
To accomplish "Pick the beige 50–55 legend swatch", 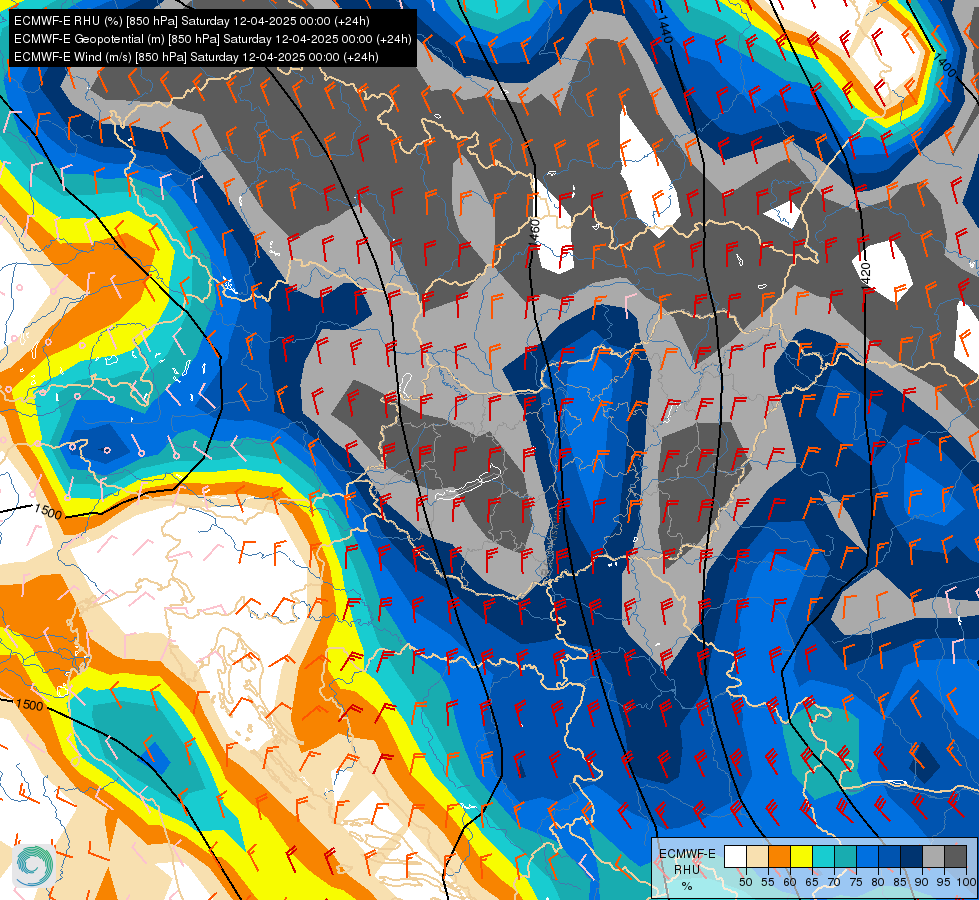I will point(757,856).
